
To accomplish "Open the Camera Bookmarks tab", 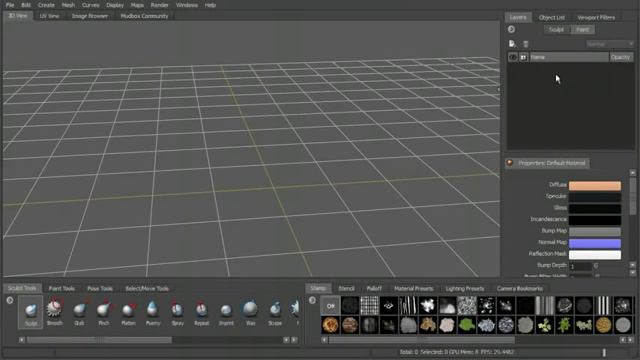I will [520, 289].
